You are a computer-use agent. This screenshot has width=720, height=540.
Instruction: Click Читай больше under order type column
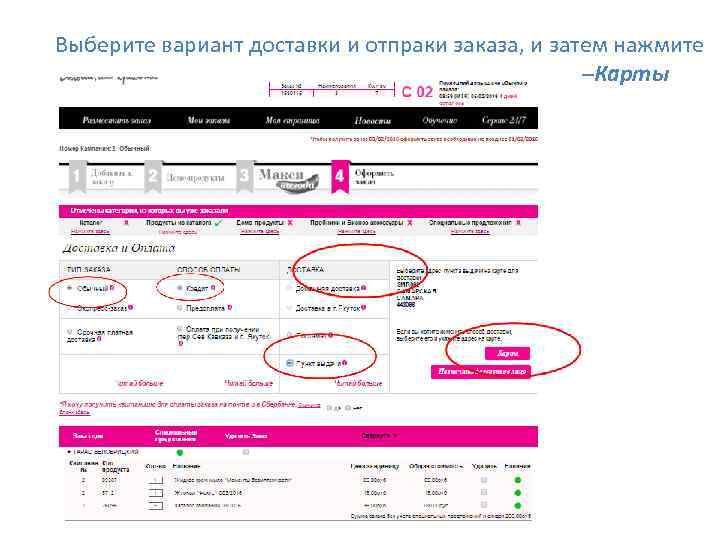[x=141, y=383]
